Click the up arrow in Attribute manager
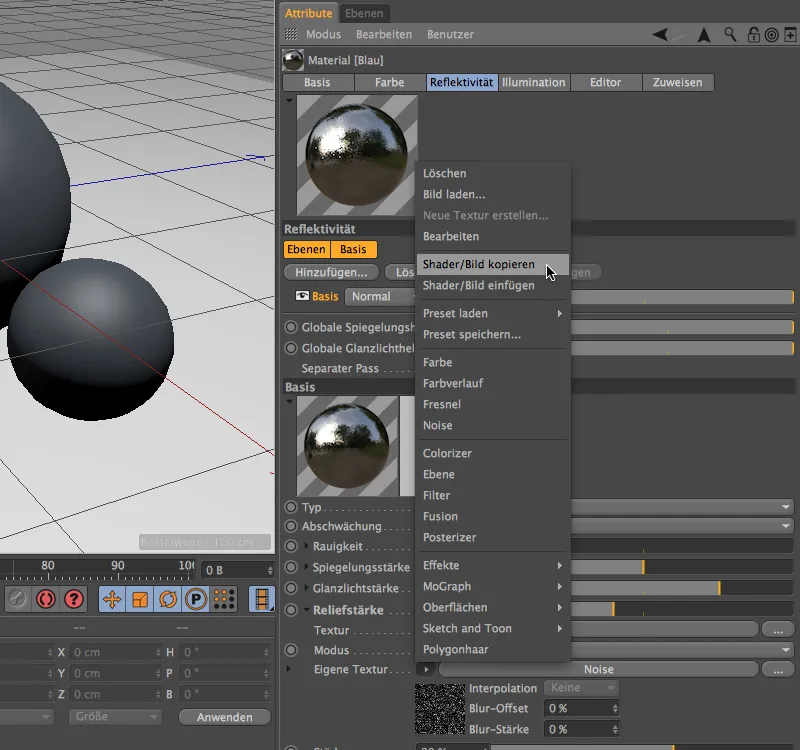 coord(704,35)
